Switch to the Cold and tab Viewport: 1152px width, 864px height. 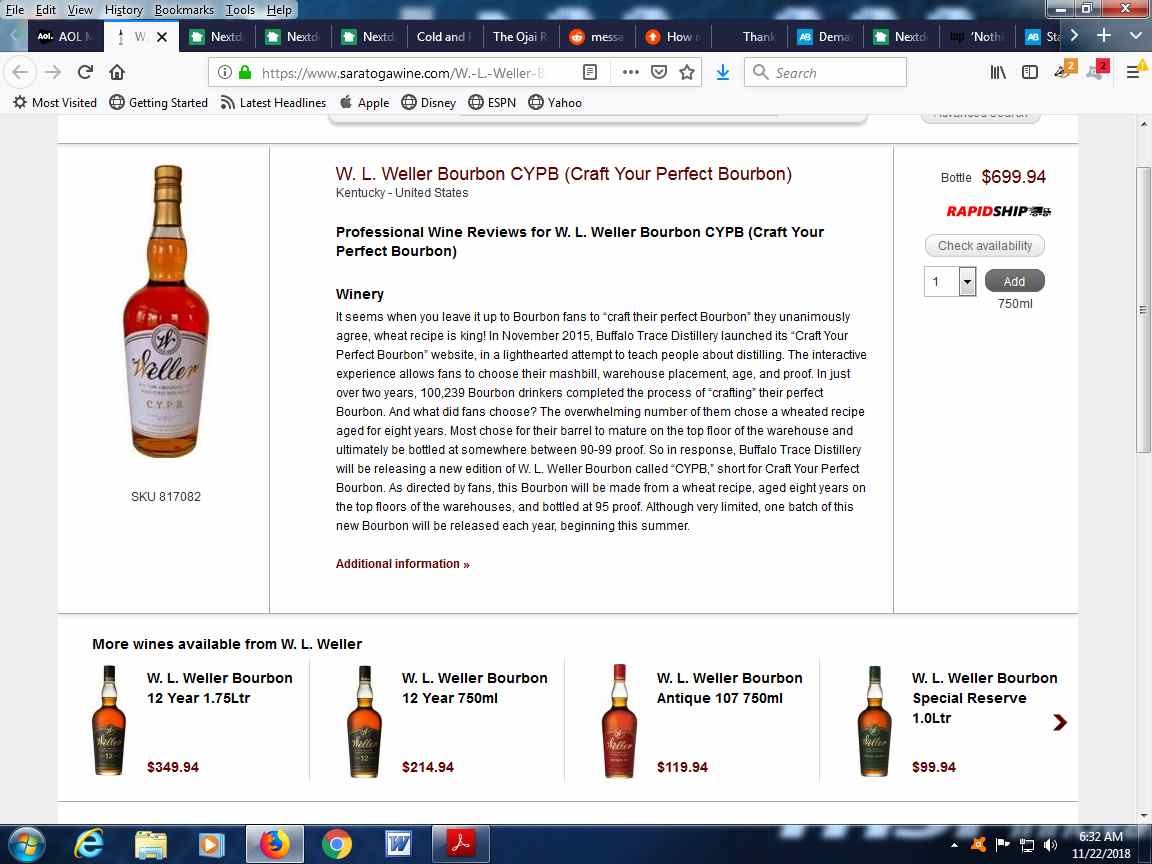[x=442, y=37]
